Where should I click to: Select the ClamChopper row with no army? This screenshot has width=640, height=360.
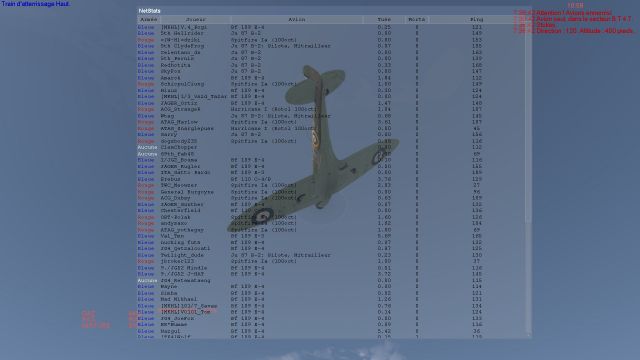tap(331, 147)
